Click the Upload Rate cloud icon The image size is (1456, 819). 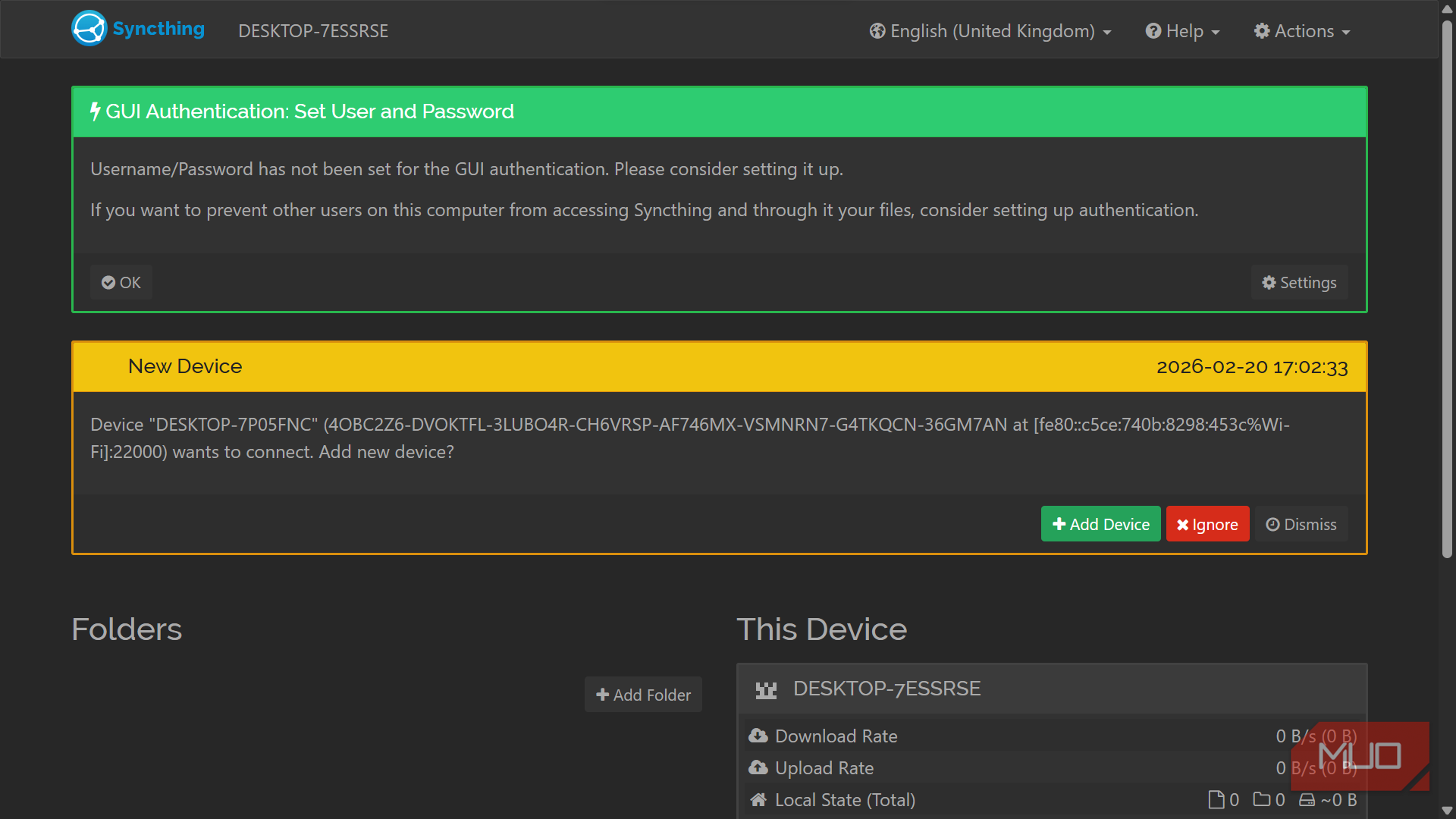coord(758,767)
